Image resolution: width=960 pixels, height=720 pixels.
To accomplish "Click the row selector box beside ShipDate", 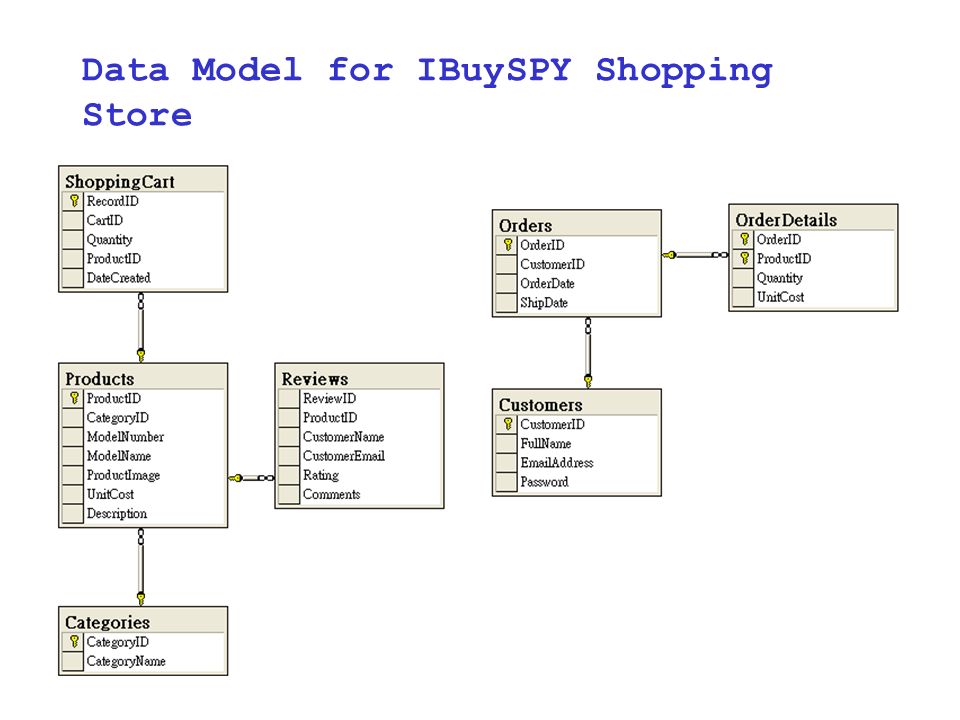I will click(x=506, y=302).
